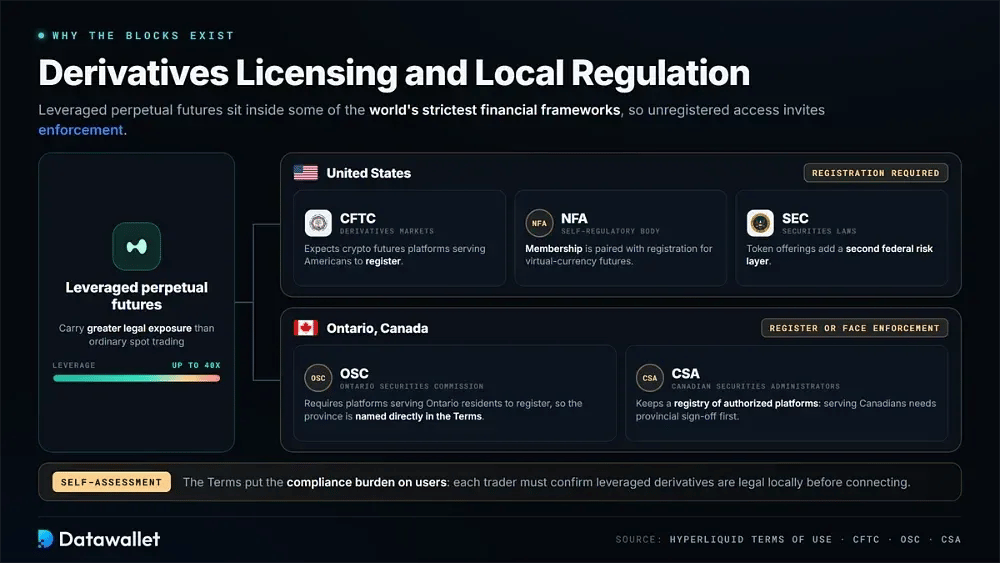Click the Leveraged perpetual futures card heading
1000x563 pixels.
pos(136,296)
